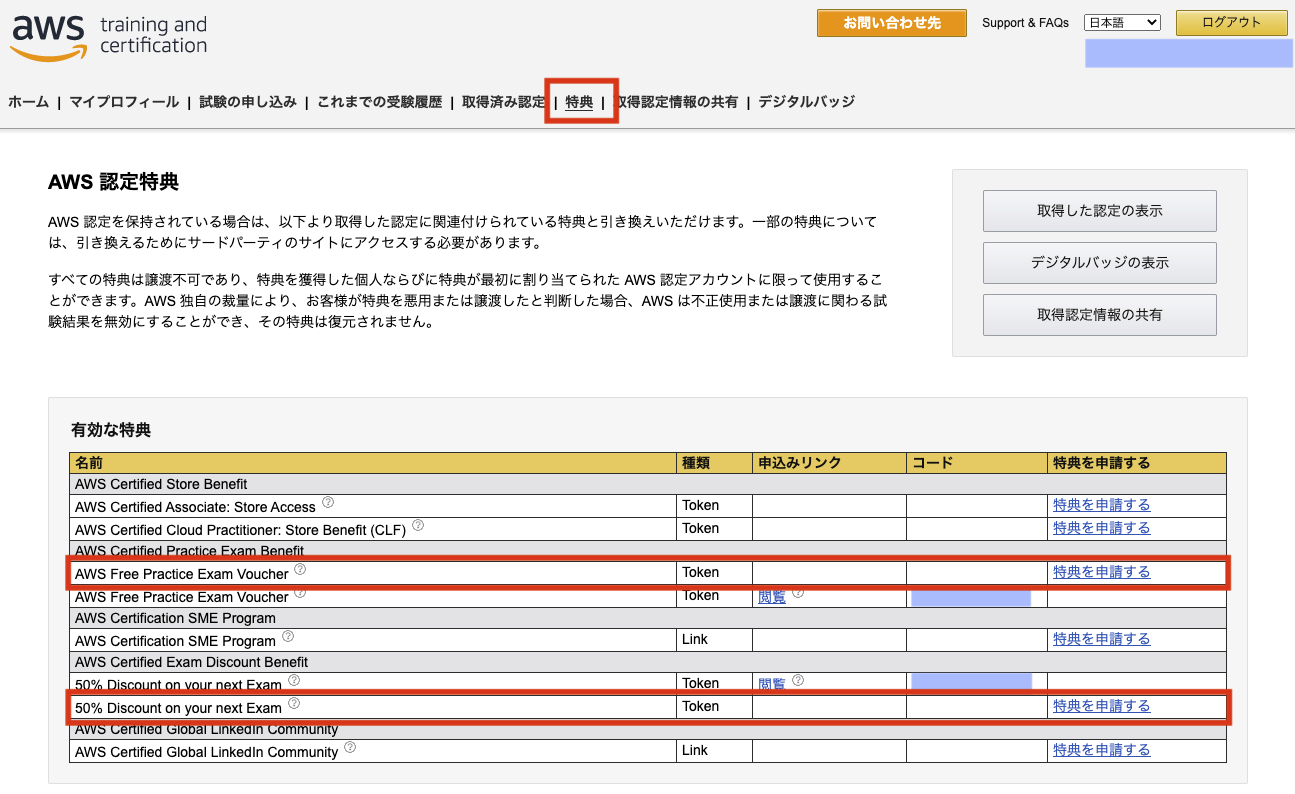Screen dimensions: 1295x794
Task: Click the コード column header
Action: [976, 463]
